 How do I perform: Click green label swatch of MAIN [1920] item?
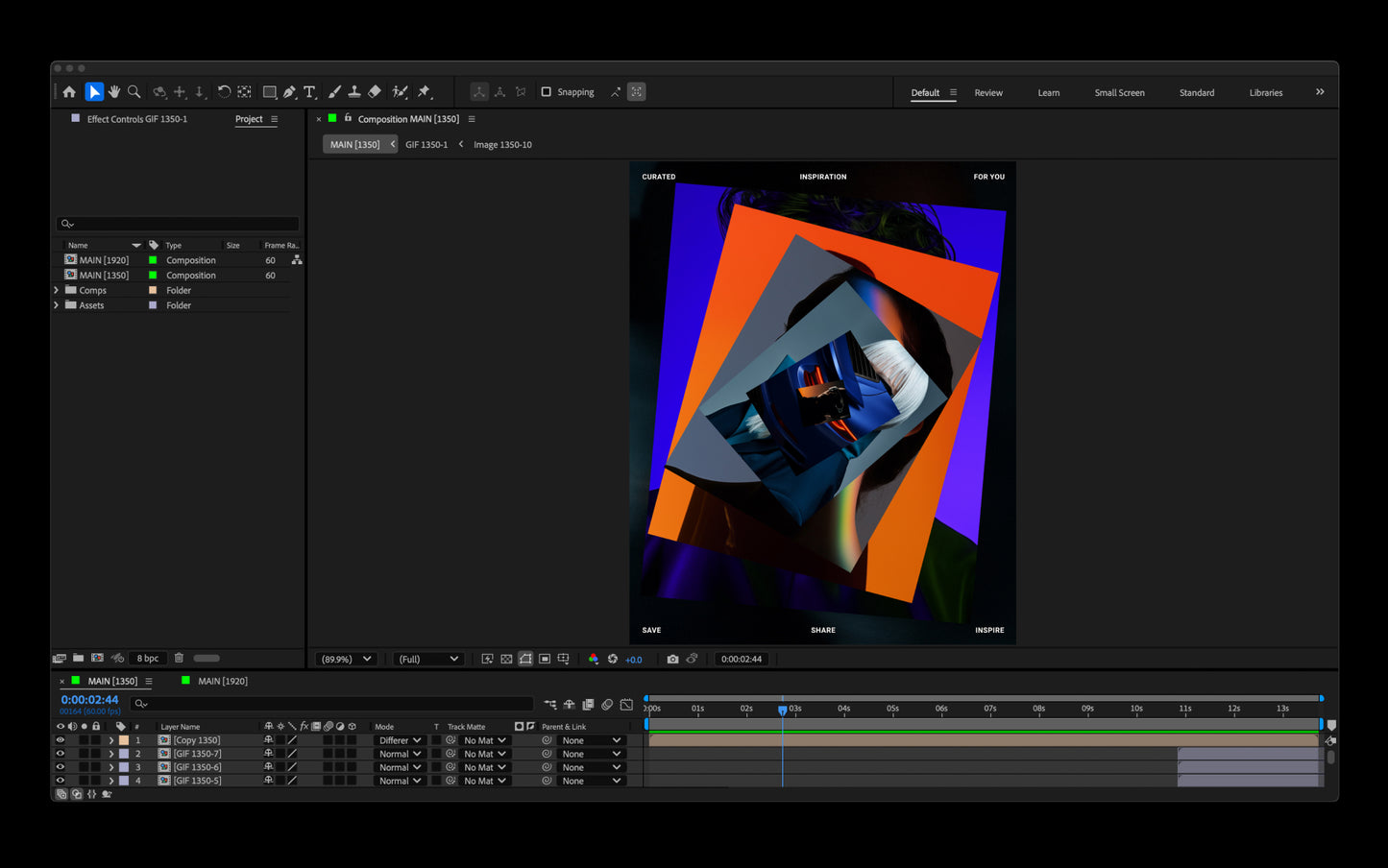(x=153, y=260)
